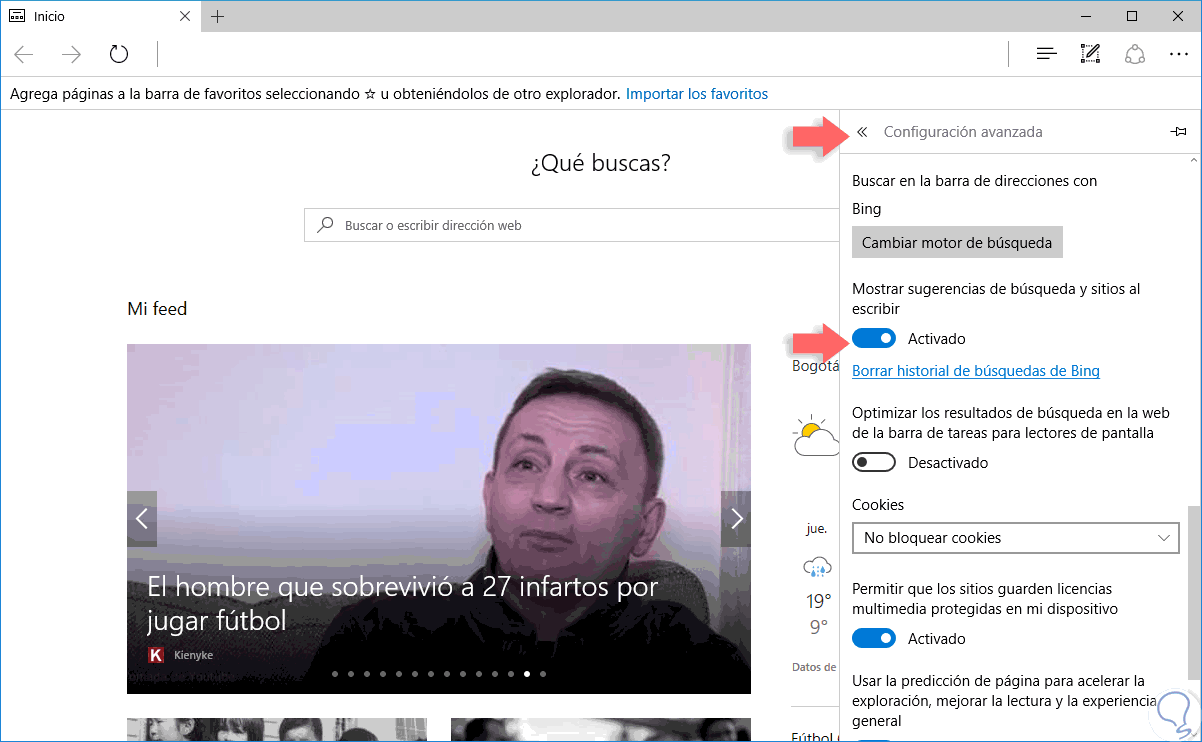Click the search magnifier icon in search box
1202x742 pixels.
tap(325, 225)
